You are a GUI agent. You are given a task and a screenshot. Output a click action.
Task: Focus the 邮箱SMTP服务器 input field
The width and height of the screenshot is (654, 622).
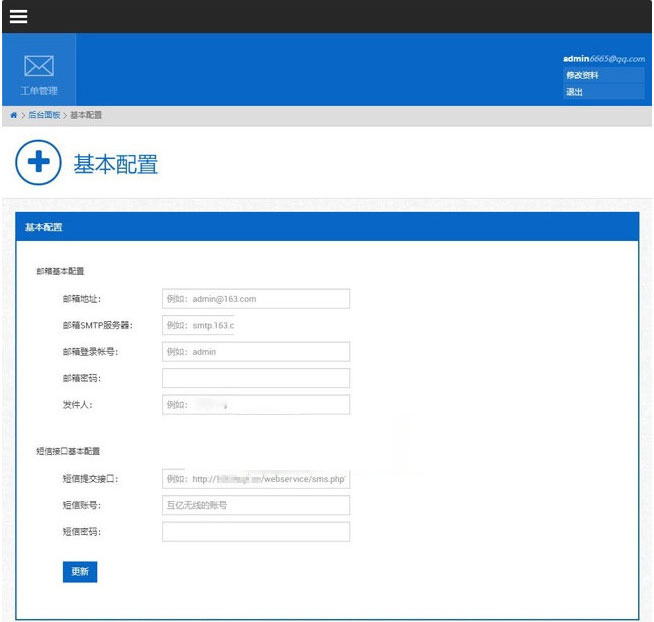(198, 325)
